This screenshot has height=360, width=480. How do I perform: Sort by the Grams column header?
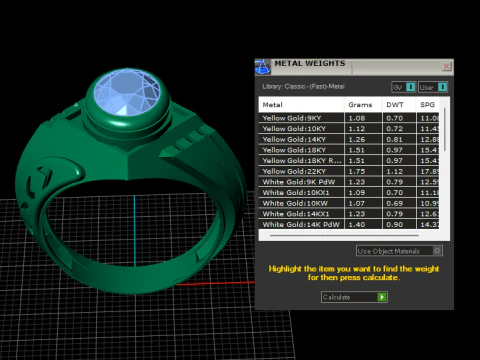point(363,105)
